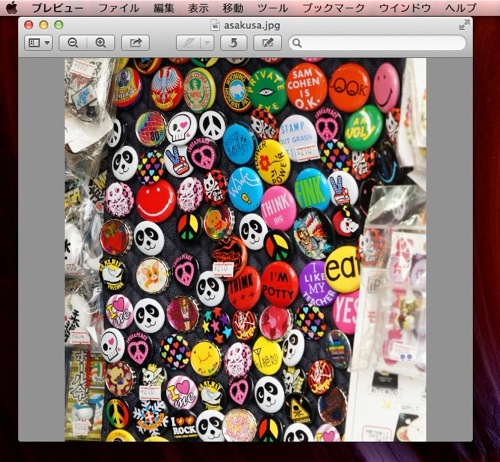Click the Share toolbar button
The width and height of the screenshot is (500, 462).
click(135, 43)
